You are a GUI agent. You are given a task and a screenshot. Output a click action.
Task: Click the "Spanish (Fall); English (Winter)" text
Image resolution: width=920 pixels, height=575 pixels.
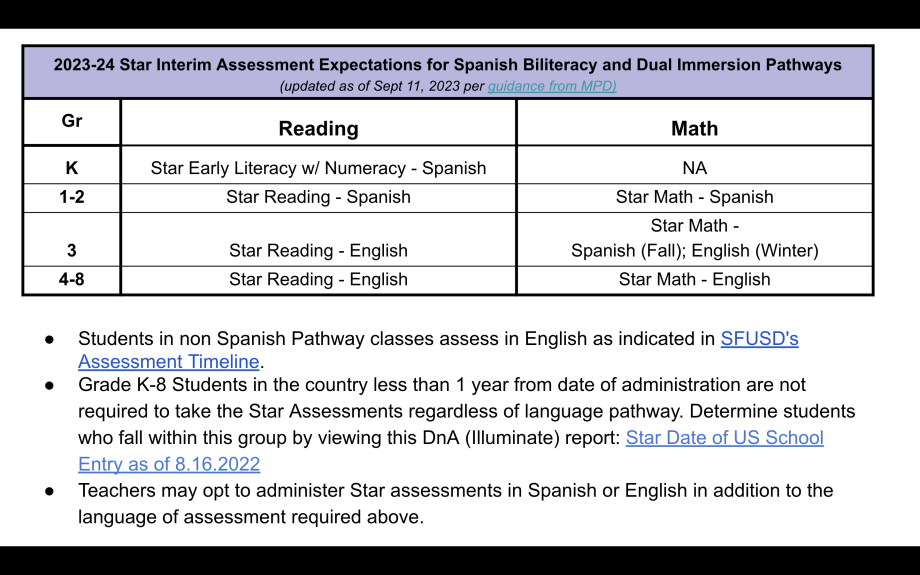point(694,251)
